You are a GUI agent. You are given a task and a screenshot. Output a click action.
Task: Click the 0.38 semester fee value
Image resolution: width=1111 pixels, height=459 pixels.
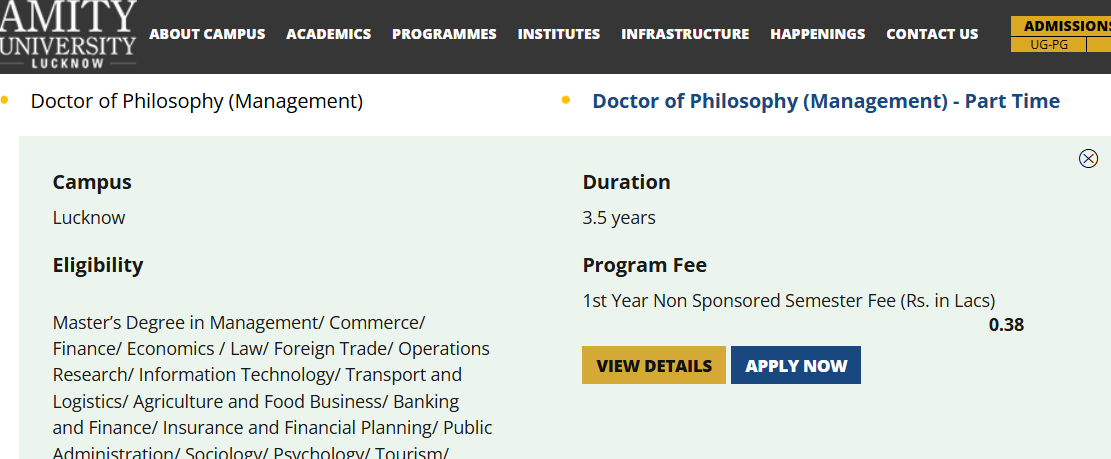pyautogui.click(x=1006, y=325)
